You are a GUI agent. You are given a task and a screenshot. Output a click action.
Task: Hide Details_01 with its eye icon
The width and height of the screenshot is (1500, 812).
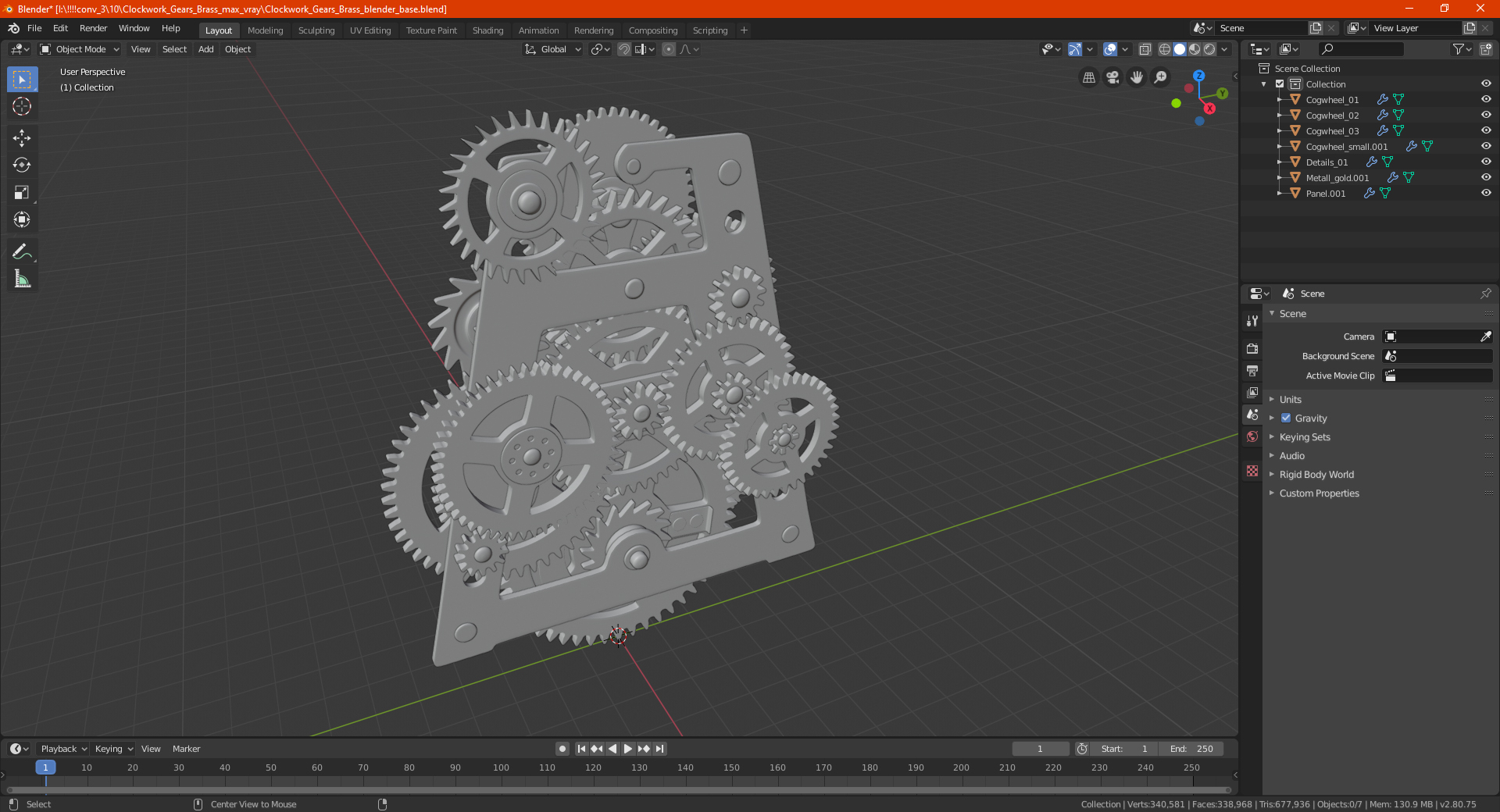click(x=1486, y=162)
